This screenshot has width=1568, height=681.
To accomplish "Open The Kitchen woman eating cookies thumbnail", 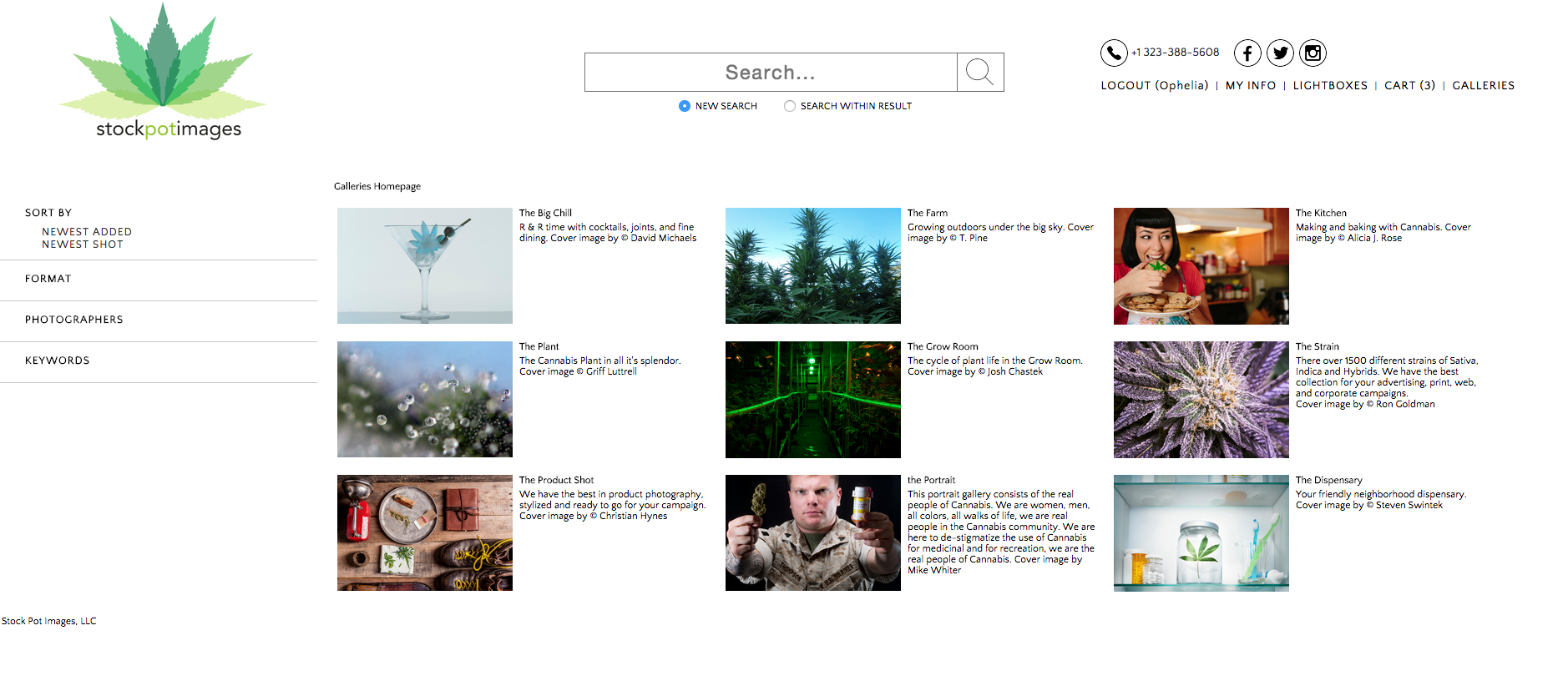I will [1201, 266].
